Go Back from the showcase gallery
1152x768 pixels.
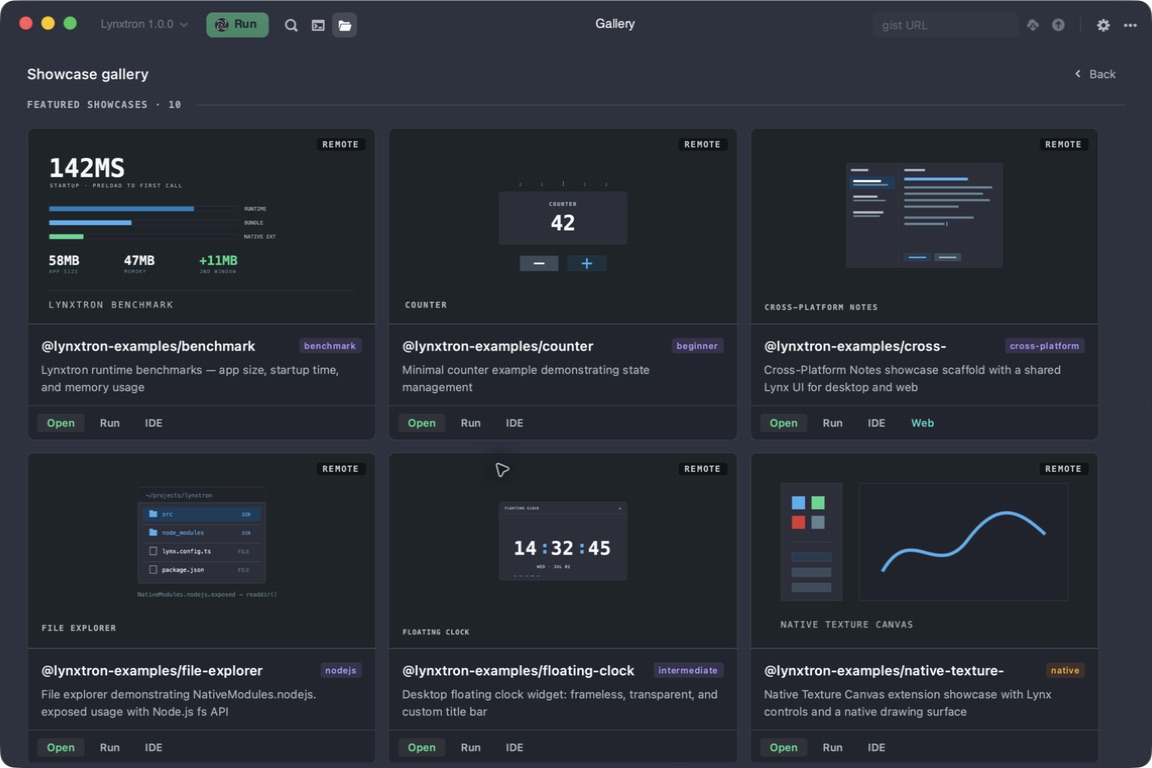[1095, 74]
